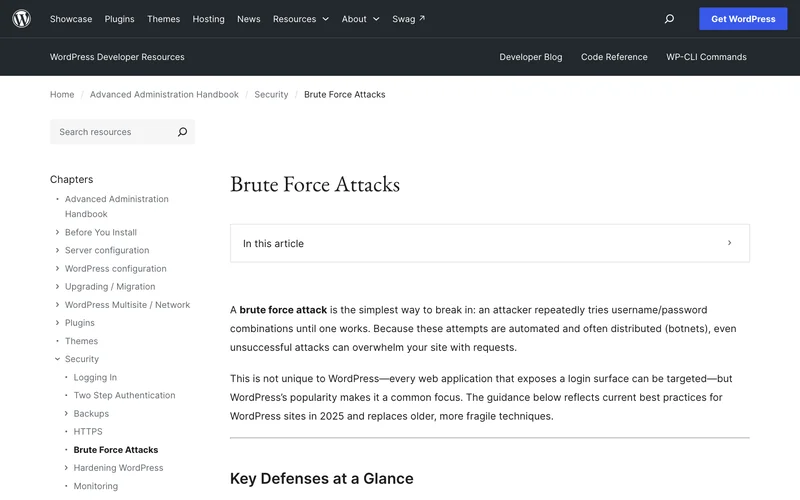Click the Home breadcrumb

[x=62, y=94]
